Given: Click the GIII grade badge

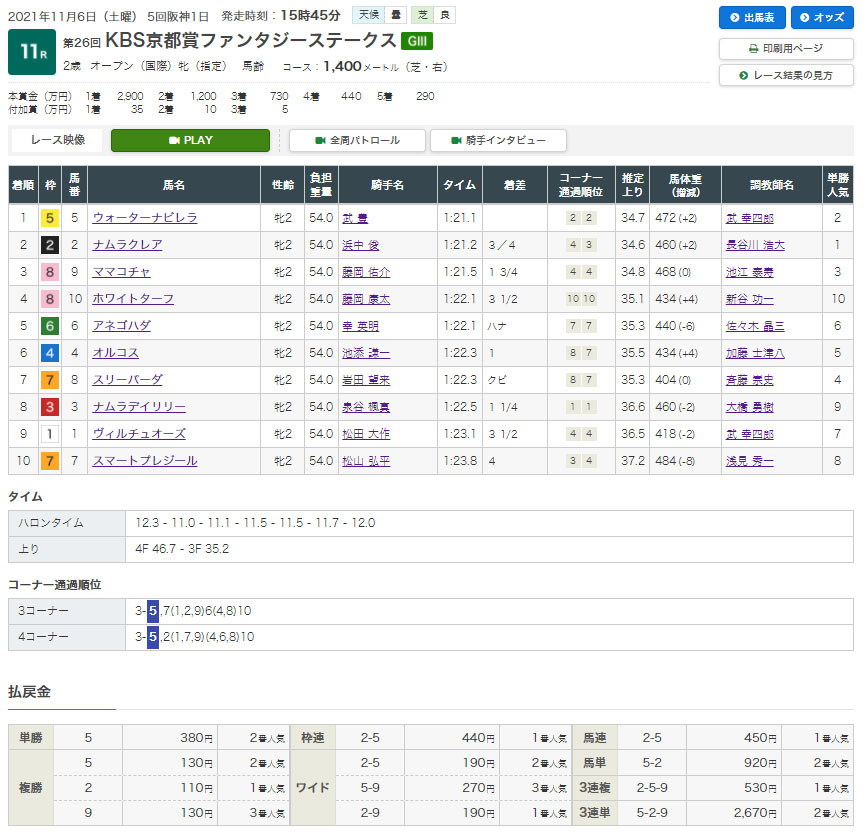Looking at the screenshot, I should [416, 41].
